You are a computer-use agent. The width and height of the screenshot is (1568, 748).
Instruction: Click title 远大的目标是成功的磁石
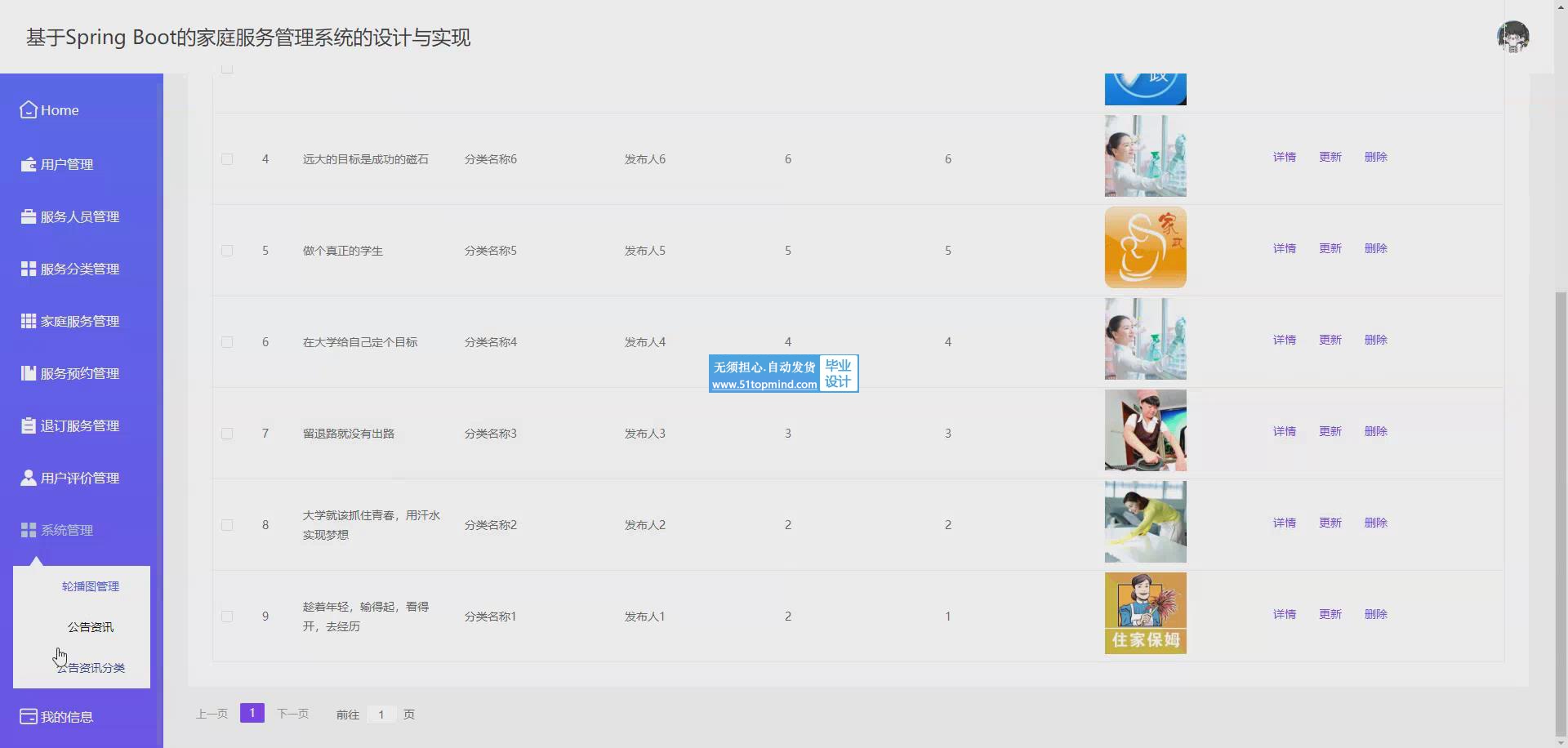[366, 159]
